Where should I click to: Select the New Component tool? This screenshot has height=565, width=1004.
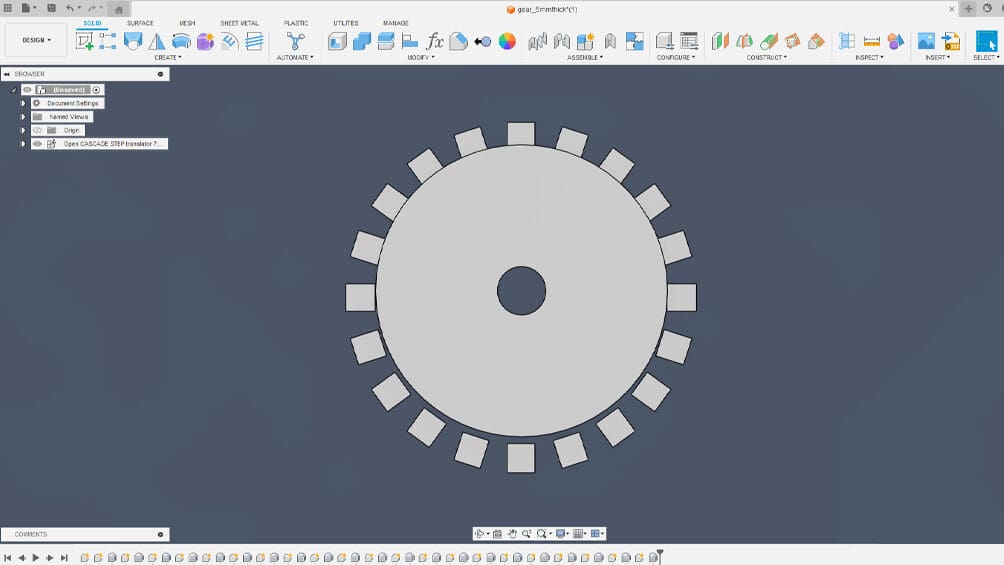point(585,41)
